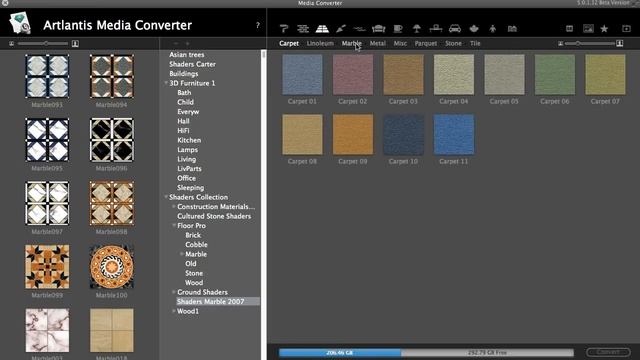Select the bench category icon
The image size is (640, 360).
coord(436,29)
